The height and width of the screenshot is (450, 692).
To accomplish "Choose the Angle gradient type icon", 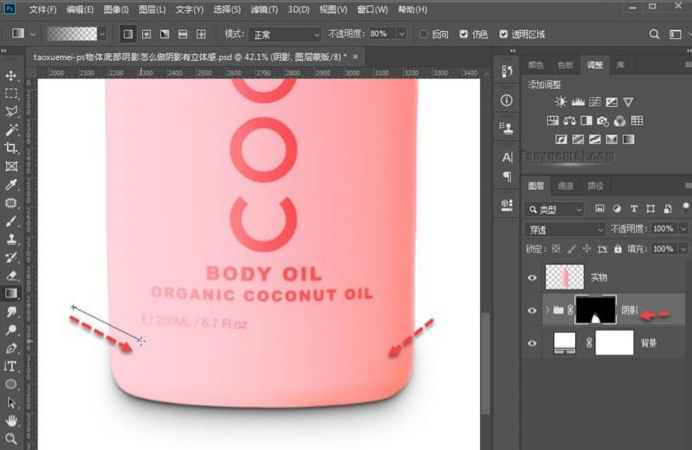I will tap(165, 34).
